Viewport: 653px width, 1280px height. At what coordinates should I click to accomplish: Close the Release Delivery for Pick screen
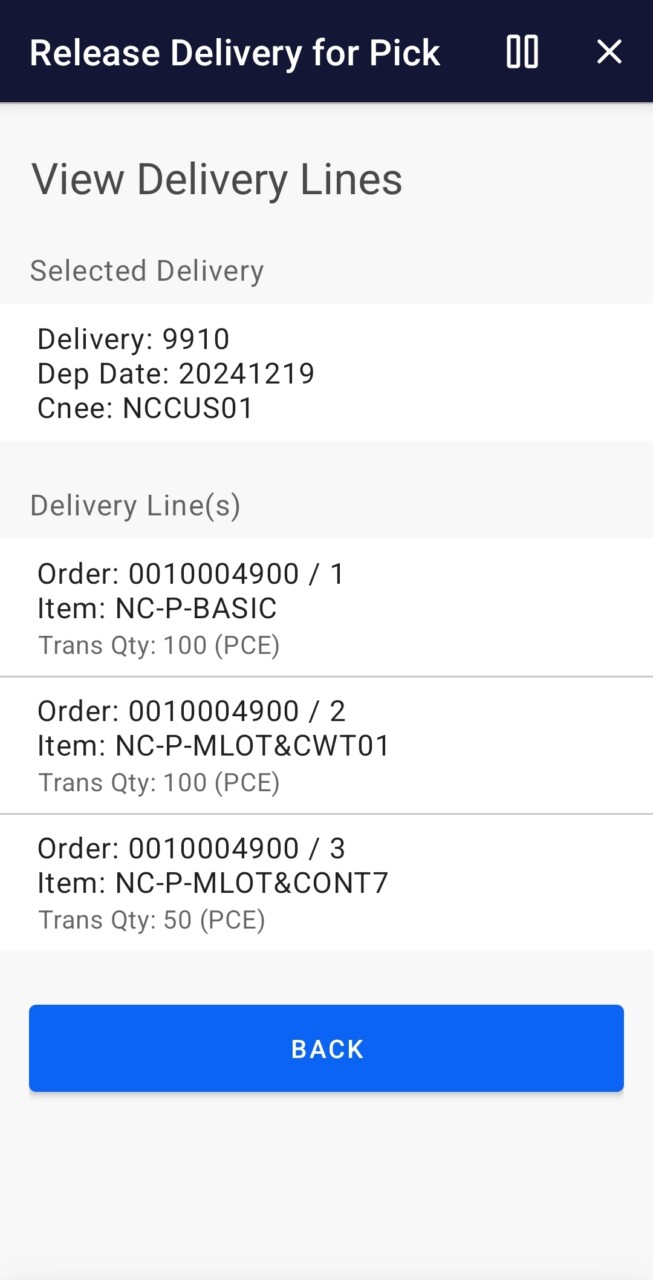click(609, 52)
